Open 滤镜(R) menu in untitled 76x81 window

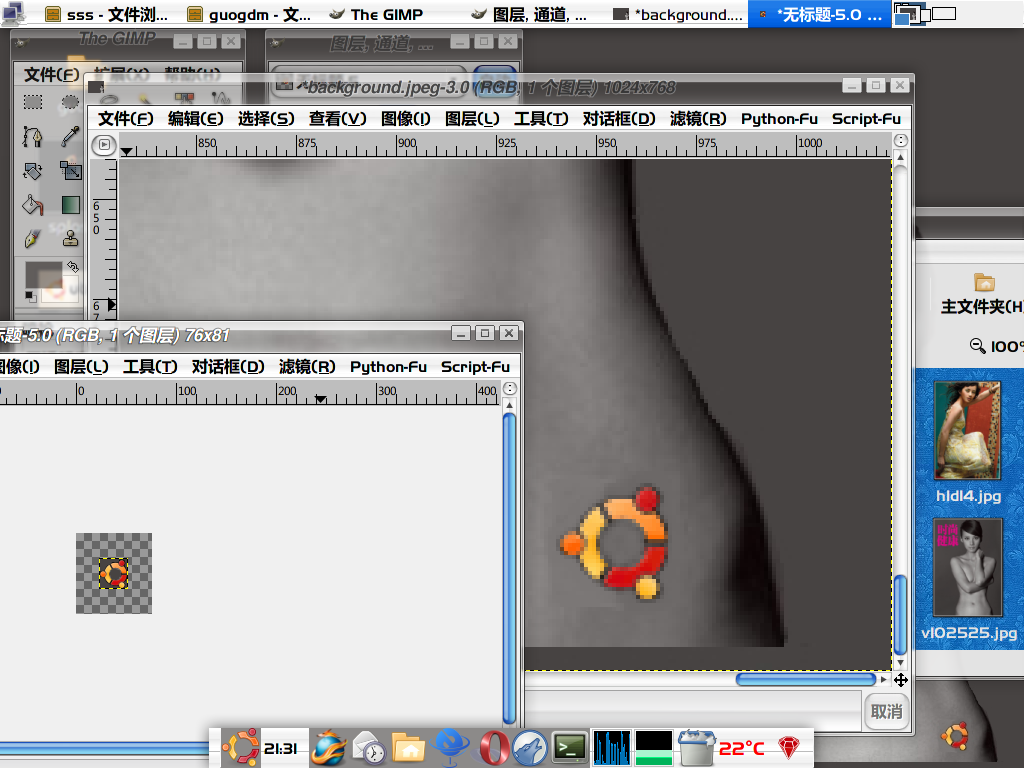(x=307, y=367)
